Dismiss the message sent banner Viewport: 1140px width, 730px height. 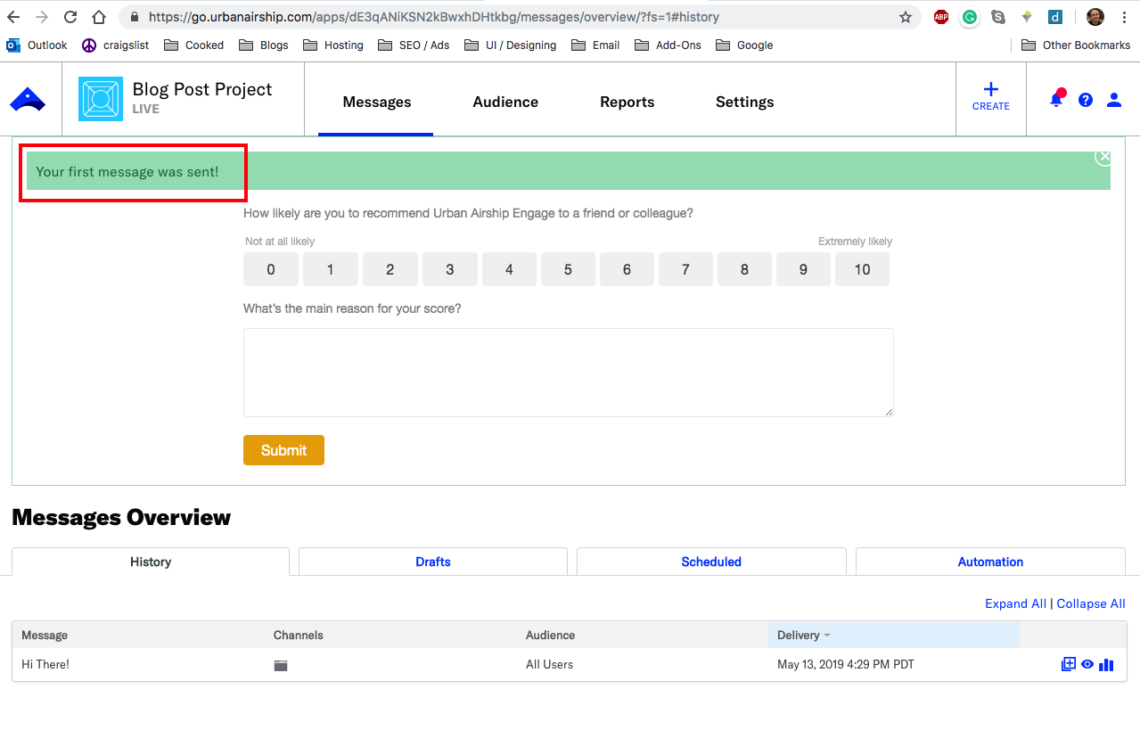pos(1103,156)
